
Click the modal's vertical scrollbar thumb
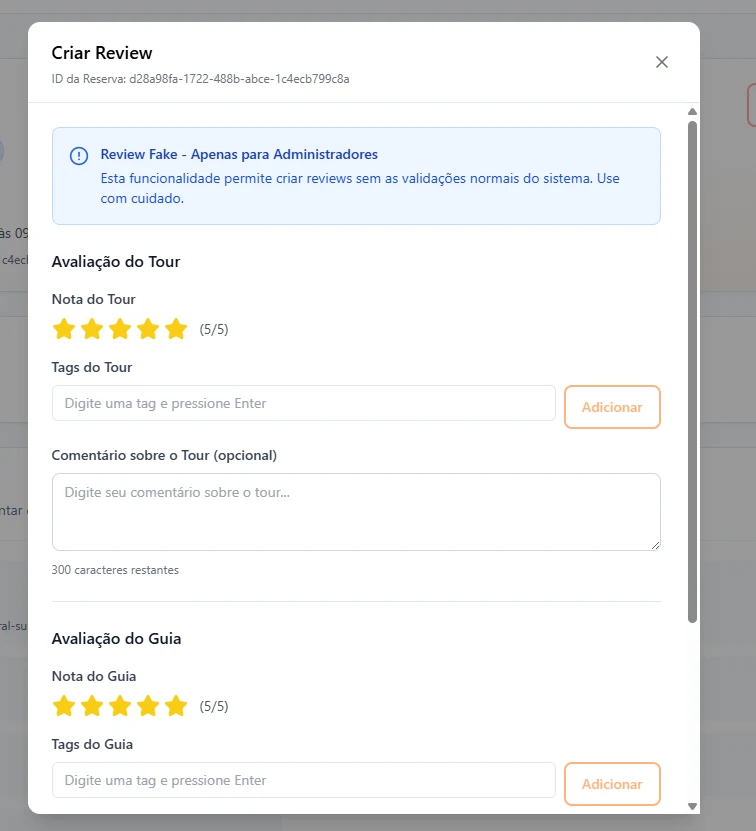692,372
